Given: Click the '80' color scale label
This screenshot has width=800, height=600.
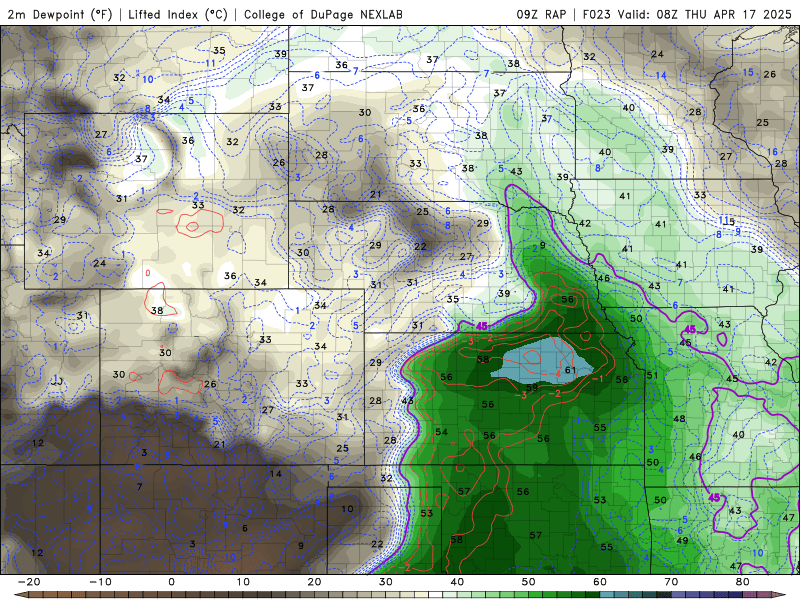Looking at the screenshot, I should [x=743, y=582].
